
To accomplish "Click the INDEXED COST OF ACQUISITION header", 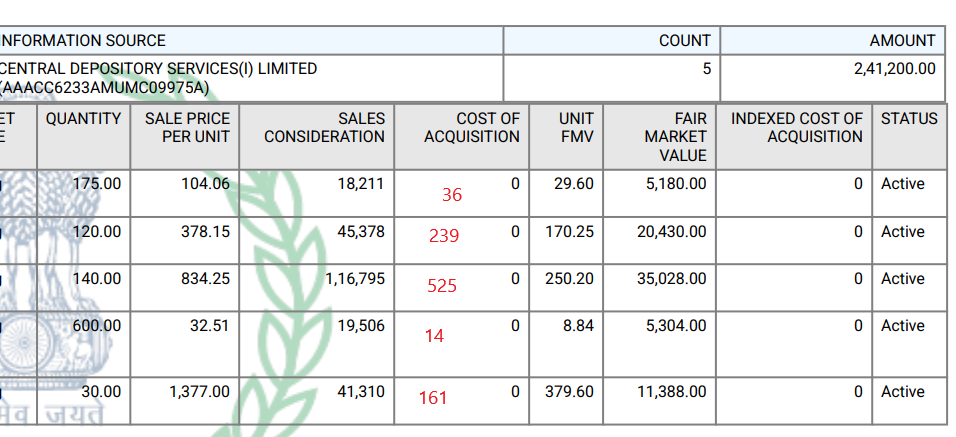I will point(796,127).
